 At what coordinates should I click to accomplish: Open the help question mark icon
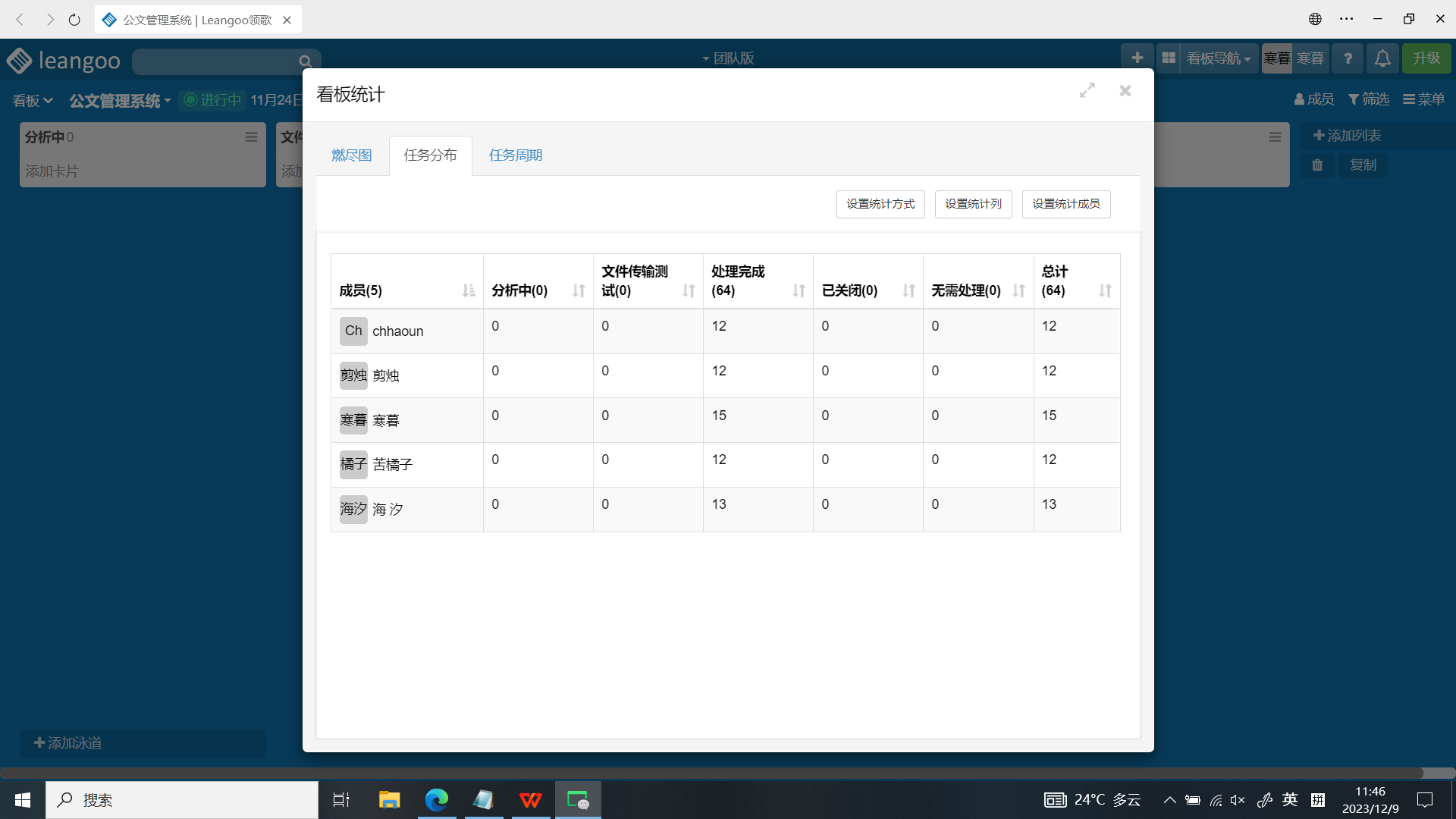coord(1348,58)
